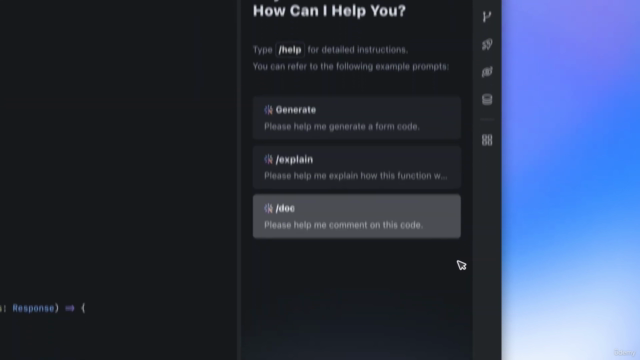Click the /explain card's sparkle icon
640x360 pixels.
point(268,159)
